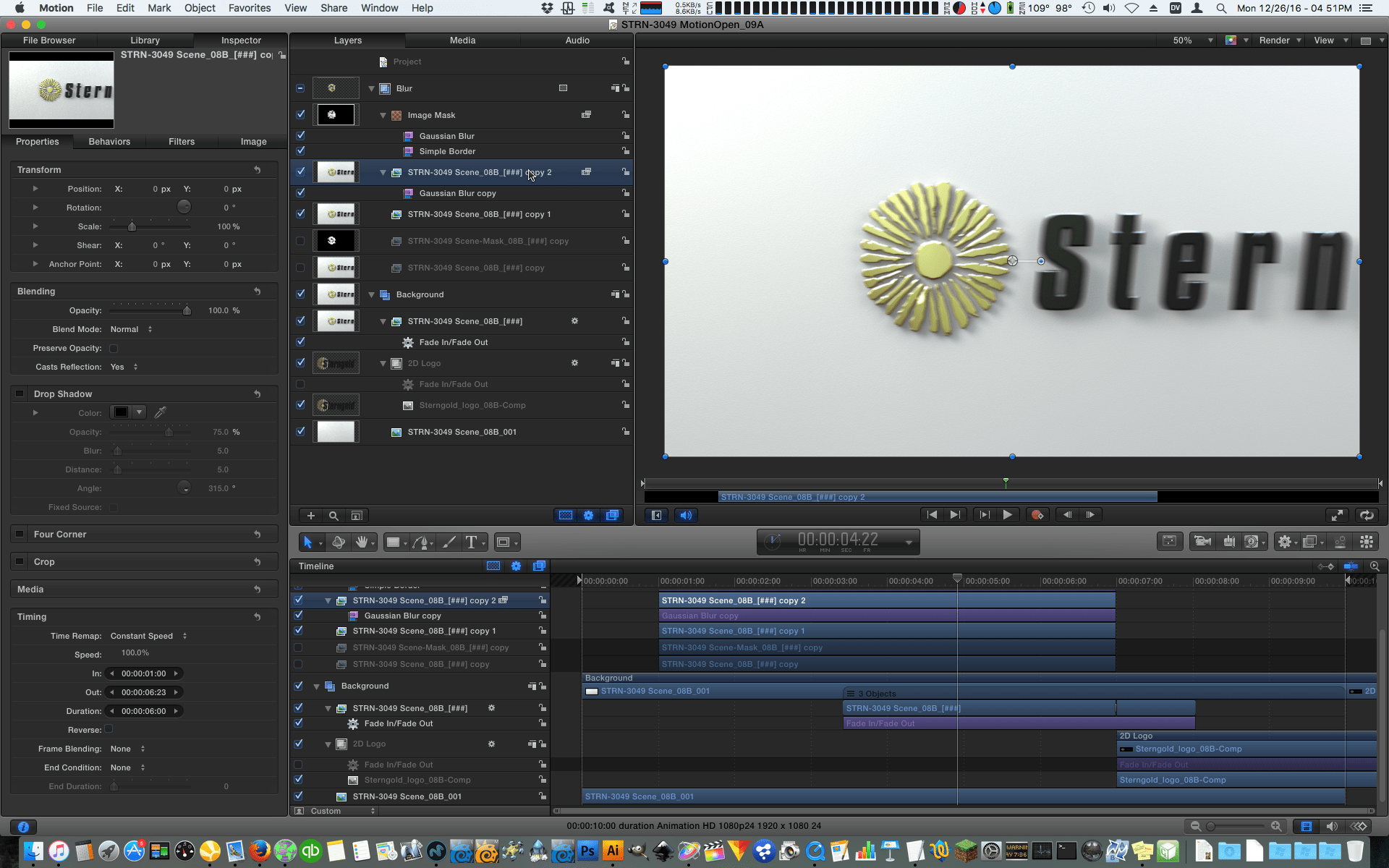This screenshot has height=868, width=1389.
Task: Switch to the Behaviors tab
Action: pyautogui.click(x=109, y=142)
